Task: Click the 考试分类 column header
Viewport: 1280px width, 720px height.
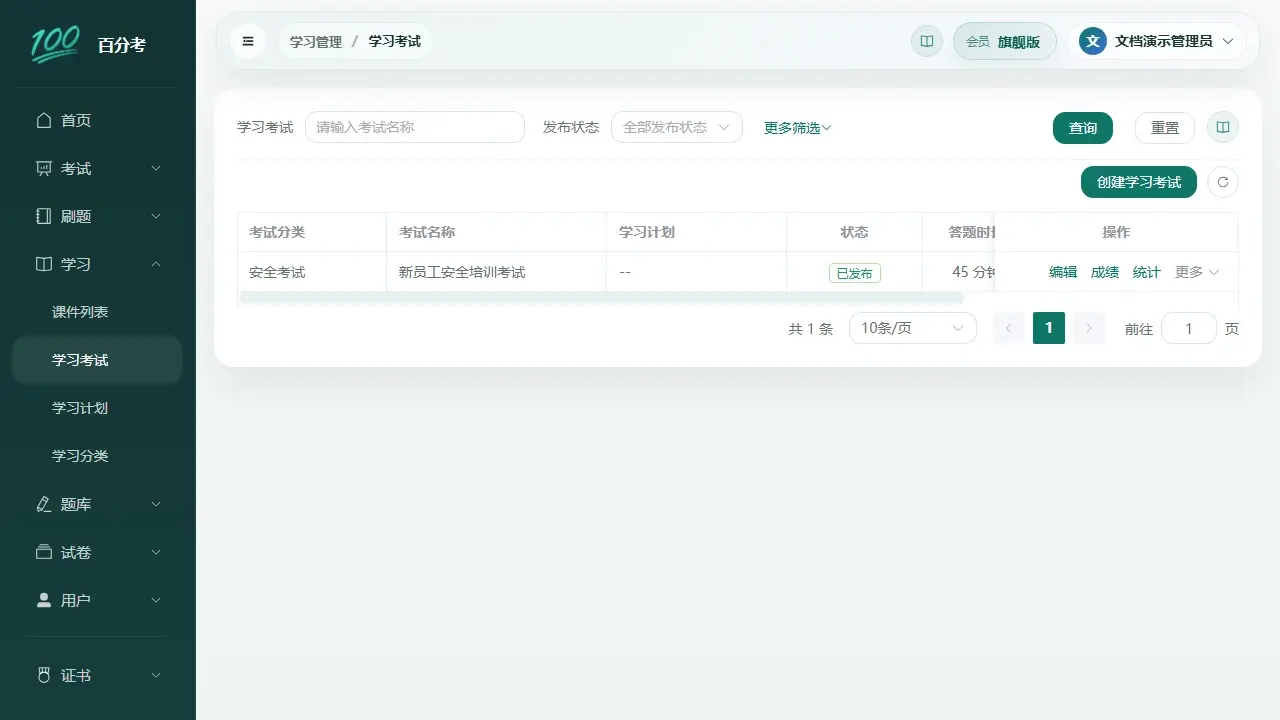Action: pyautogui.click(x=312, y=232)
